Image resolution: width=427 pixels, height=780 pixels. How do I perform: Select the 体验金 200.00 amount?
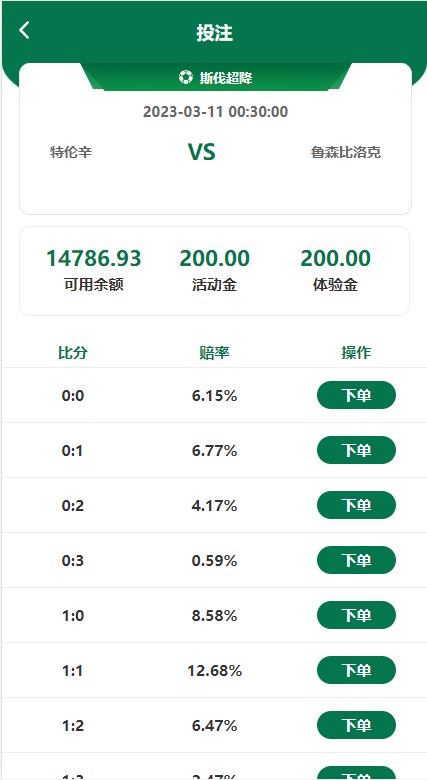coord(335,259)
